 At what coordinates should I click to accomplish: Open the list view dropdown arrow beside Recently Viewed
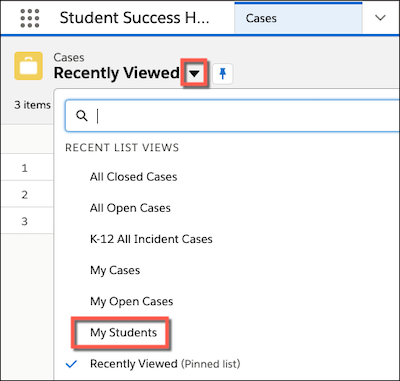[194, 73]
